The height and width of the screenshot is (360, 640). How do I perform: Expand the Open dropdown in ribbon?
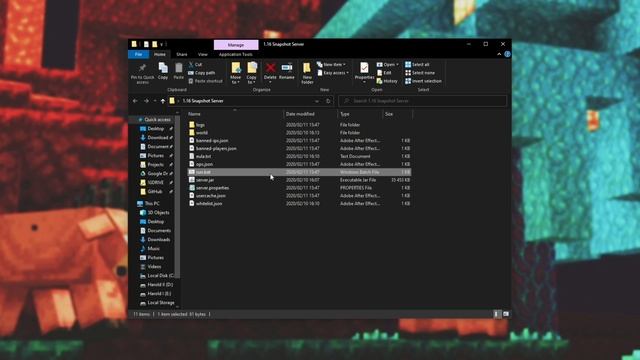point(387,64)
